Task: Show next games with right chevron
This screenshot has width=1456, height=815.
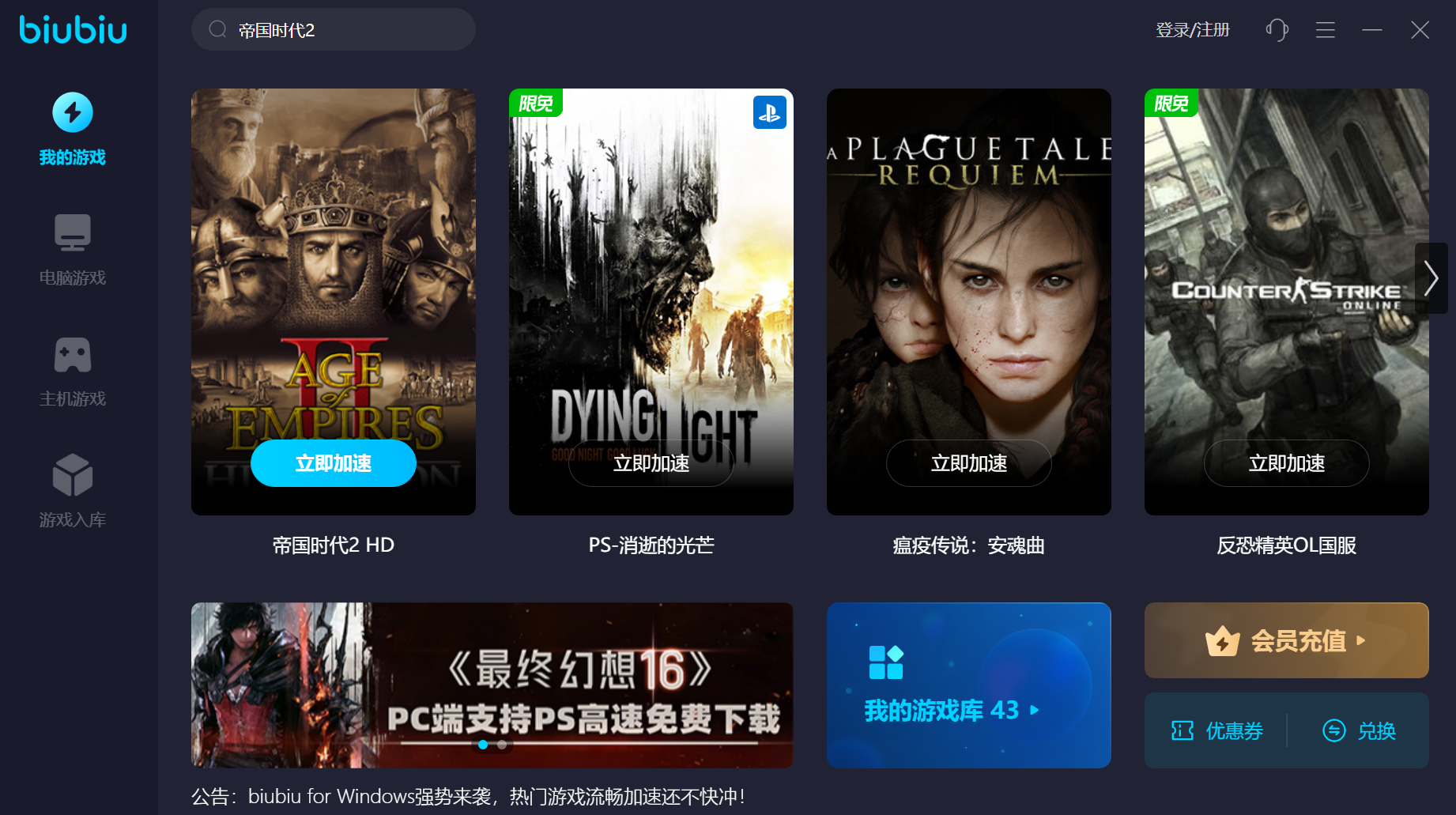Action: (1431, 278)
